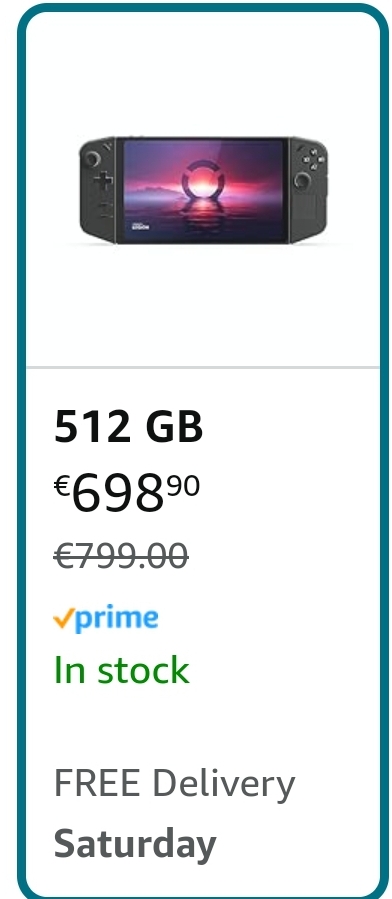Click the ABXY buttons on the console image
Screen dimensions: 392x899
pyautogui.click(x=313, y=159)
